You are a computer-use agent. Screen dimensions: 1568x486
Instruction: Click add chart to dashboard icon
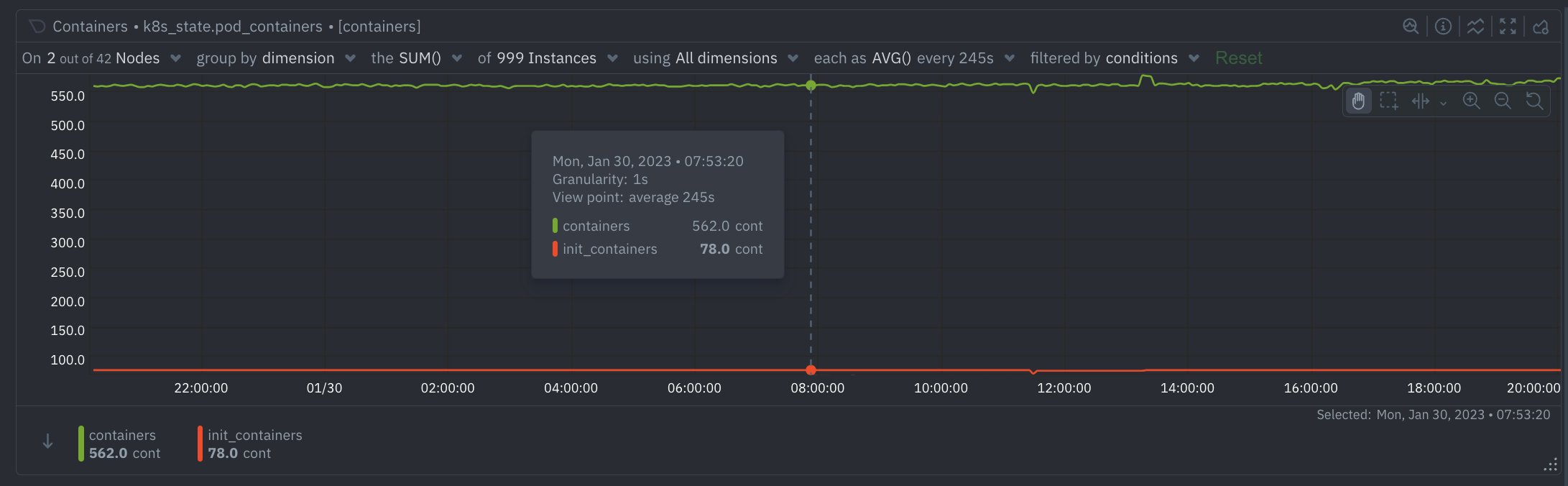point(1540,27)
